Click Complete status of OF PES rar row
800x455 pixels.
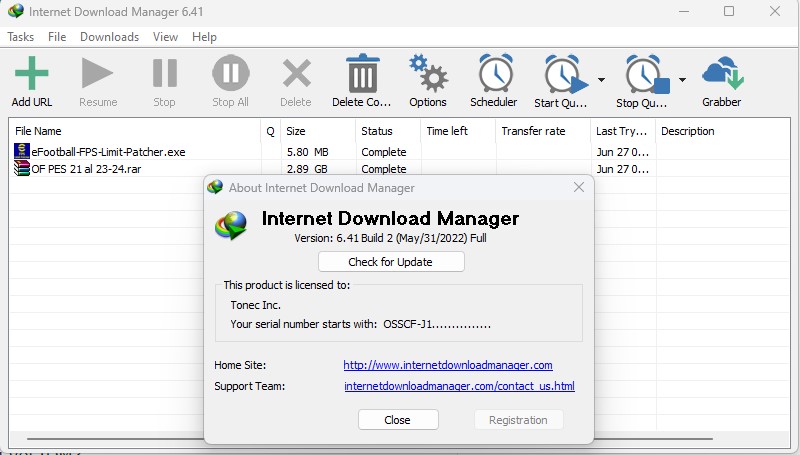coord(384,169)
